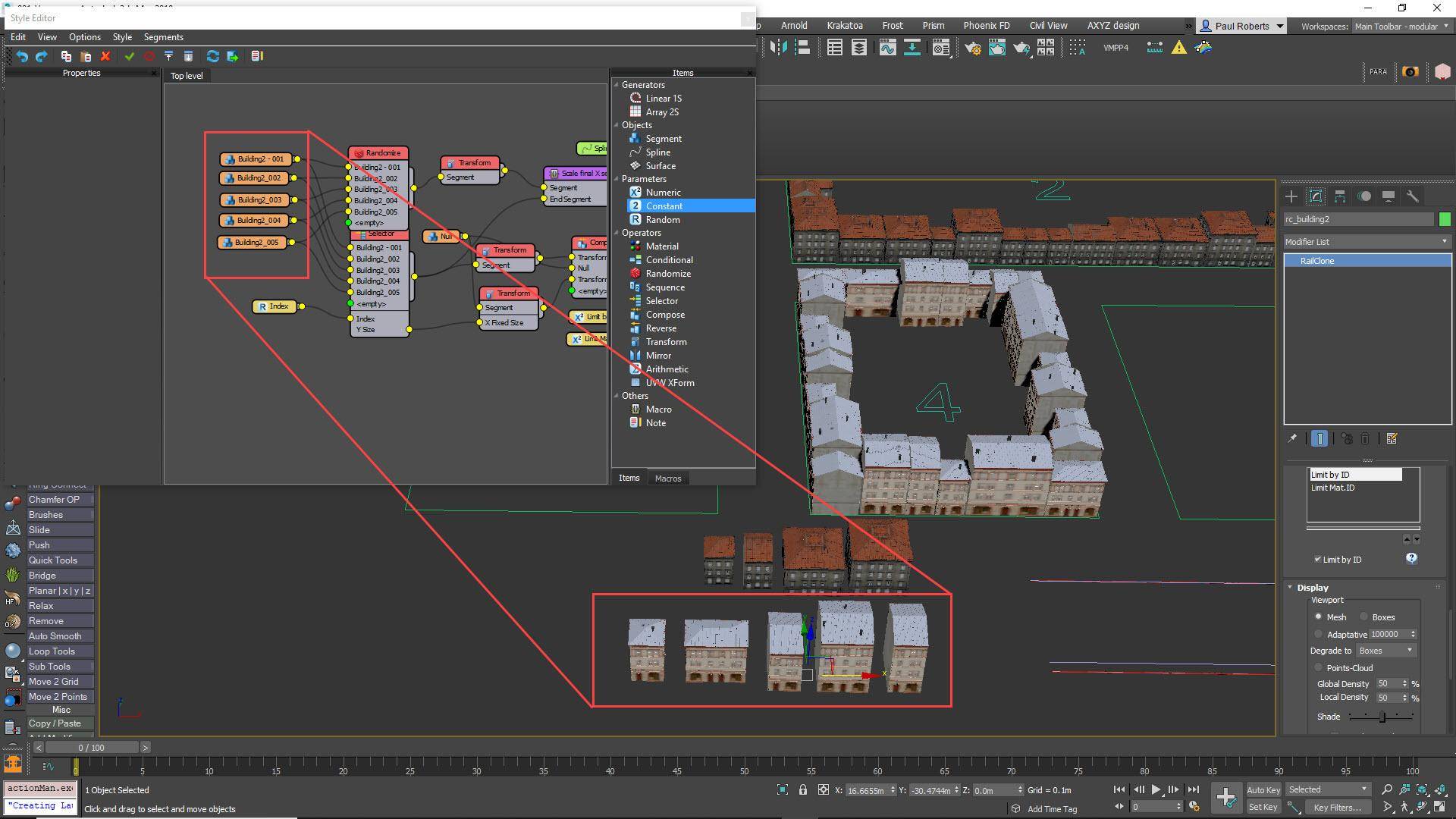
Task: Open the Options menu in Style Editor
Action: [84, 36]
